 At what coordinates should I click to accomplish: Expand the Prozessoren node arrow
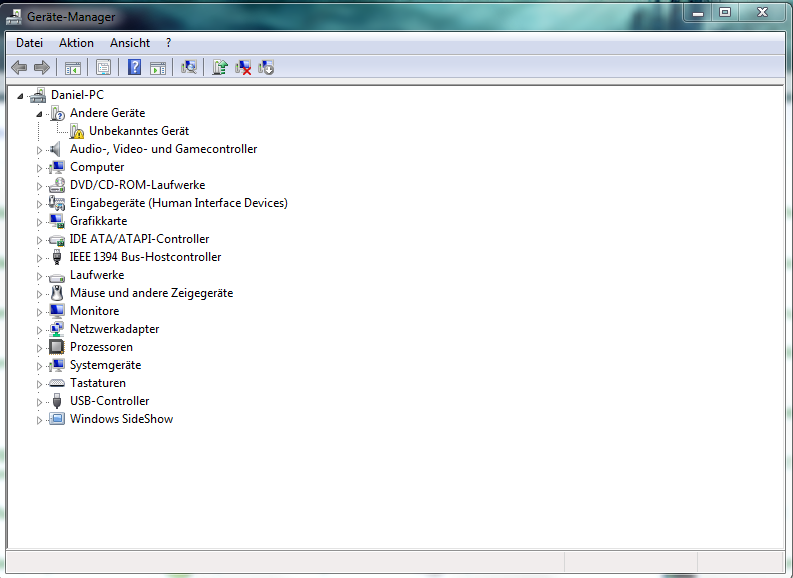(39, 348)
